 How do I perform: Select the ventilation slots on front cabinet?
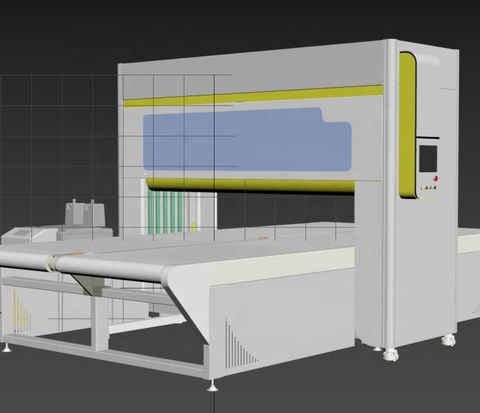pos(241,344)
